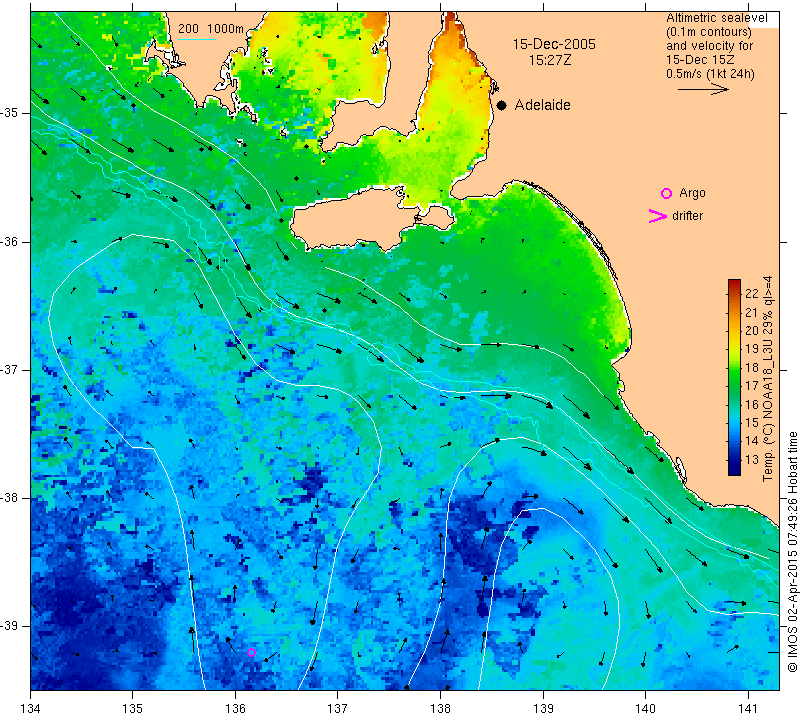Click the '-35' latitude axis label

pos(10,113)
